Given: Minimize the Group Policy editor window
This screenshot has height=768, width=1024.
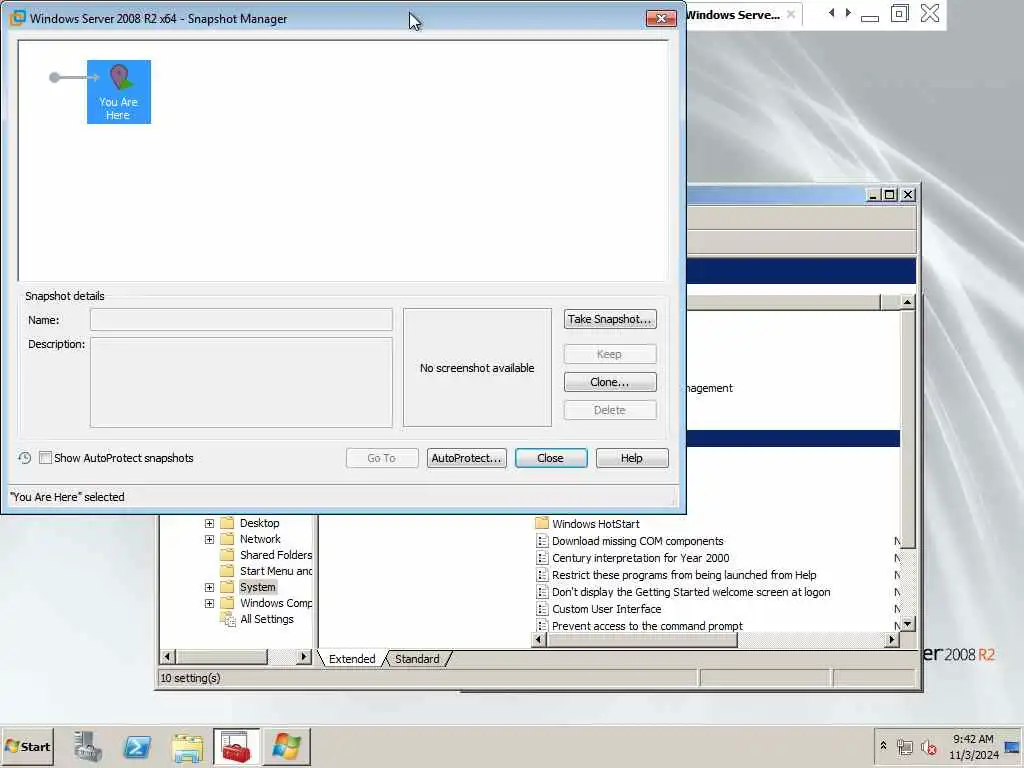Looking at the screenshot, I should (872, 195).
